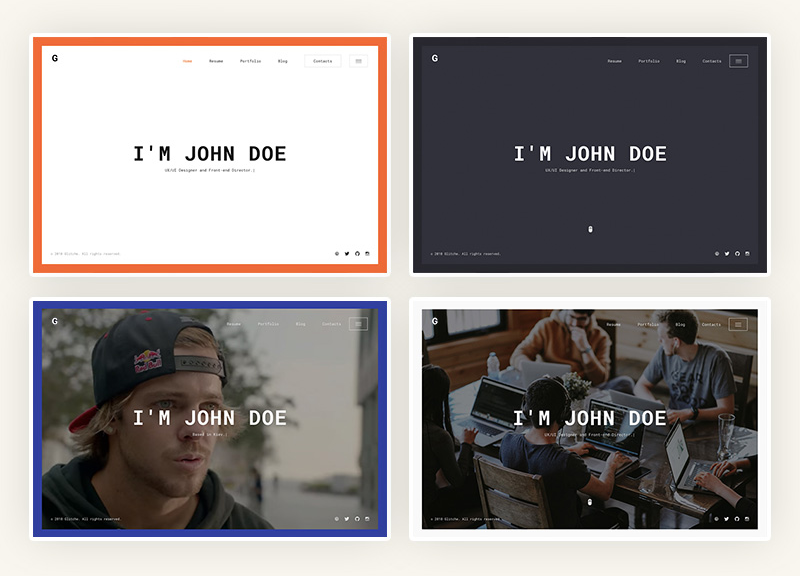Viewport: 800px width, 576px height.
Task: Click the mouse scroll icon in the dark gray preview
Action: (x=590, y=230)
